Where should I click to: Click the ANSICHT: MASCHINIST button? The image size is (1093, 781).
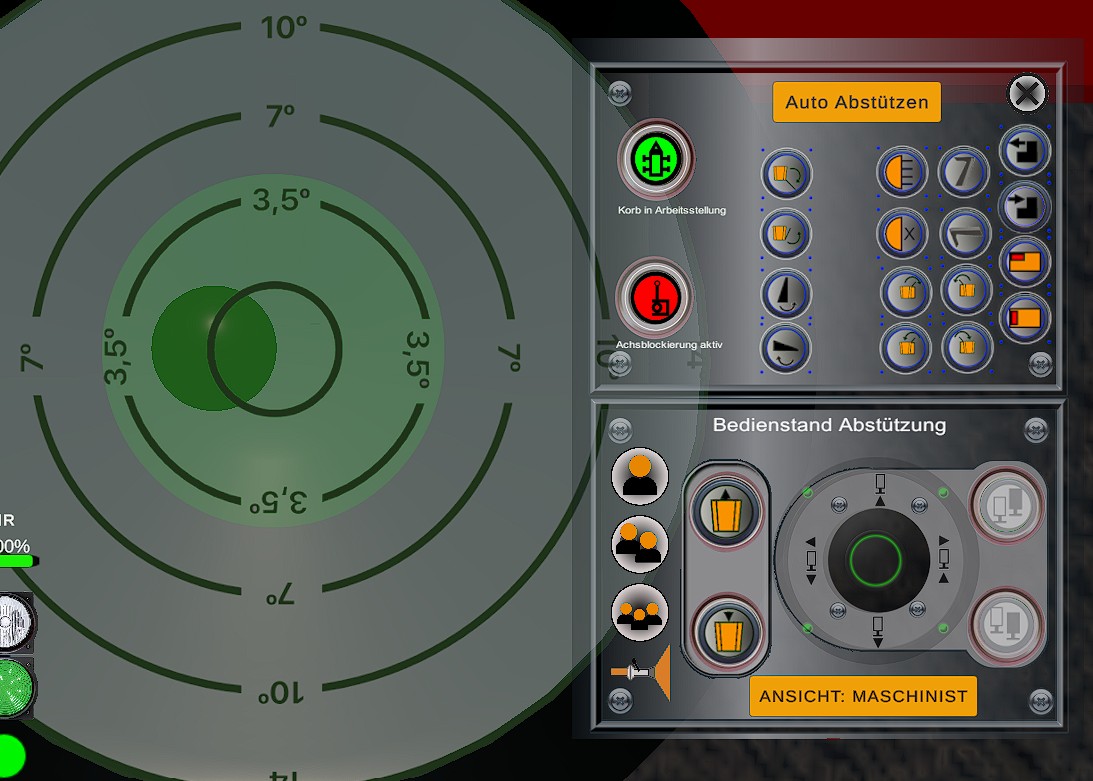863,696
